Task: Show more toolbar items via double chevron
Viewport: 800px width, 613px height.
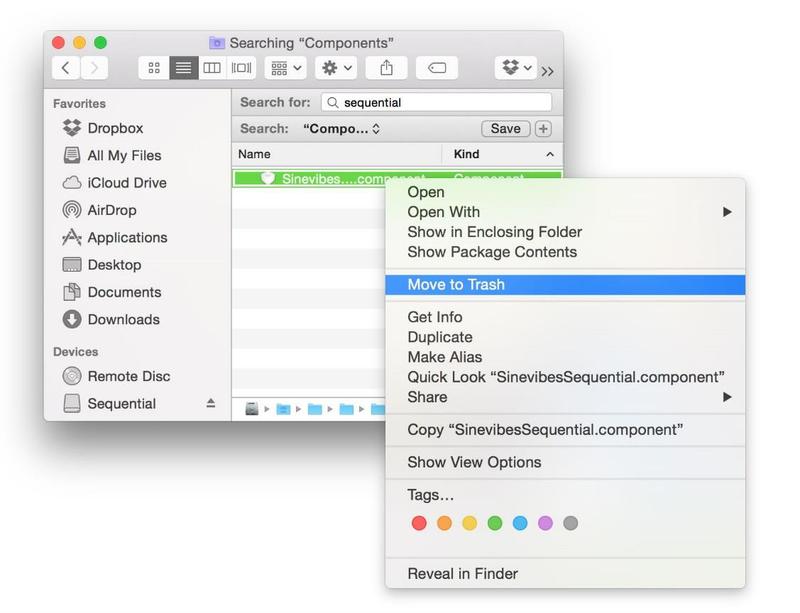Action: (548, 71)
